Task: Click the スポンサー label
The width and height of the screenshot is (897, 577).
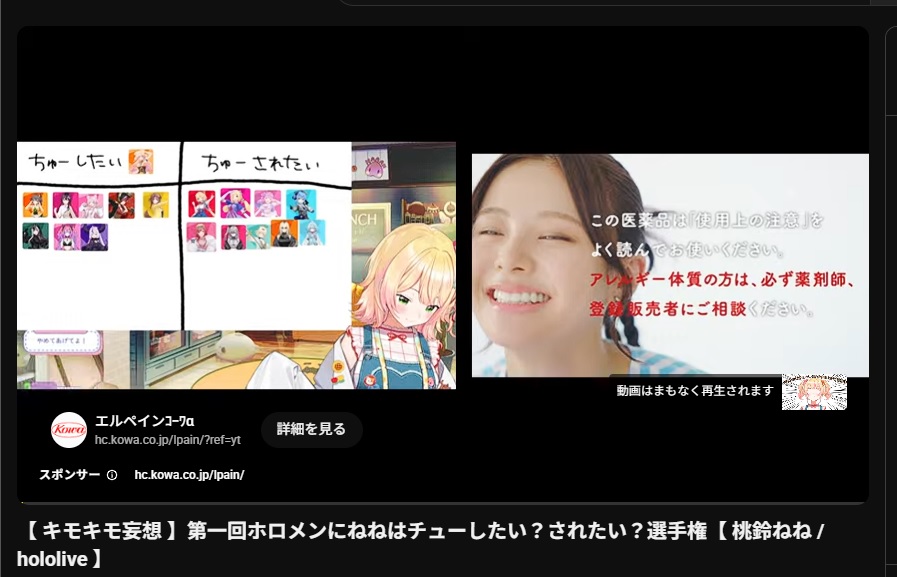Action: click(69, 475)
